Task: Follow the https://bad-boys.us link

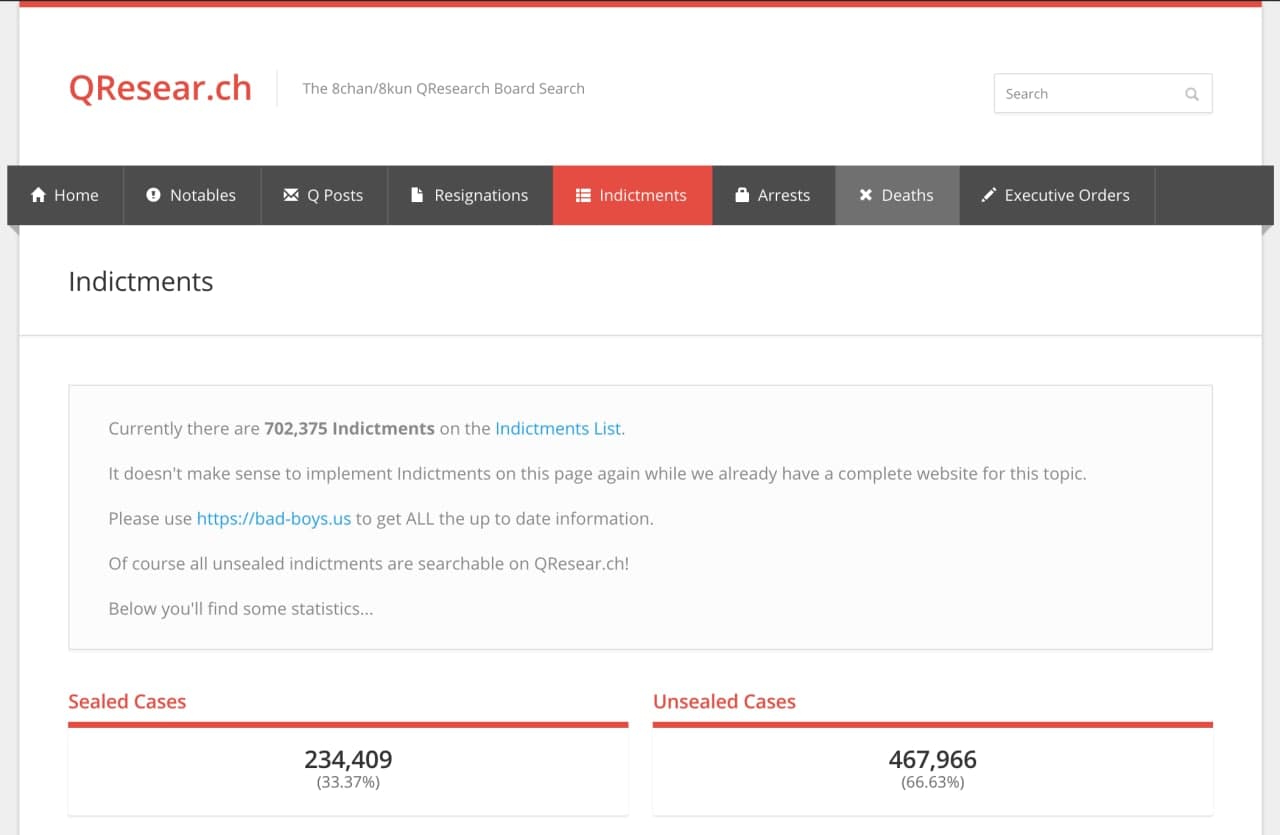Action: click(273, 518)
